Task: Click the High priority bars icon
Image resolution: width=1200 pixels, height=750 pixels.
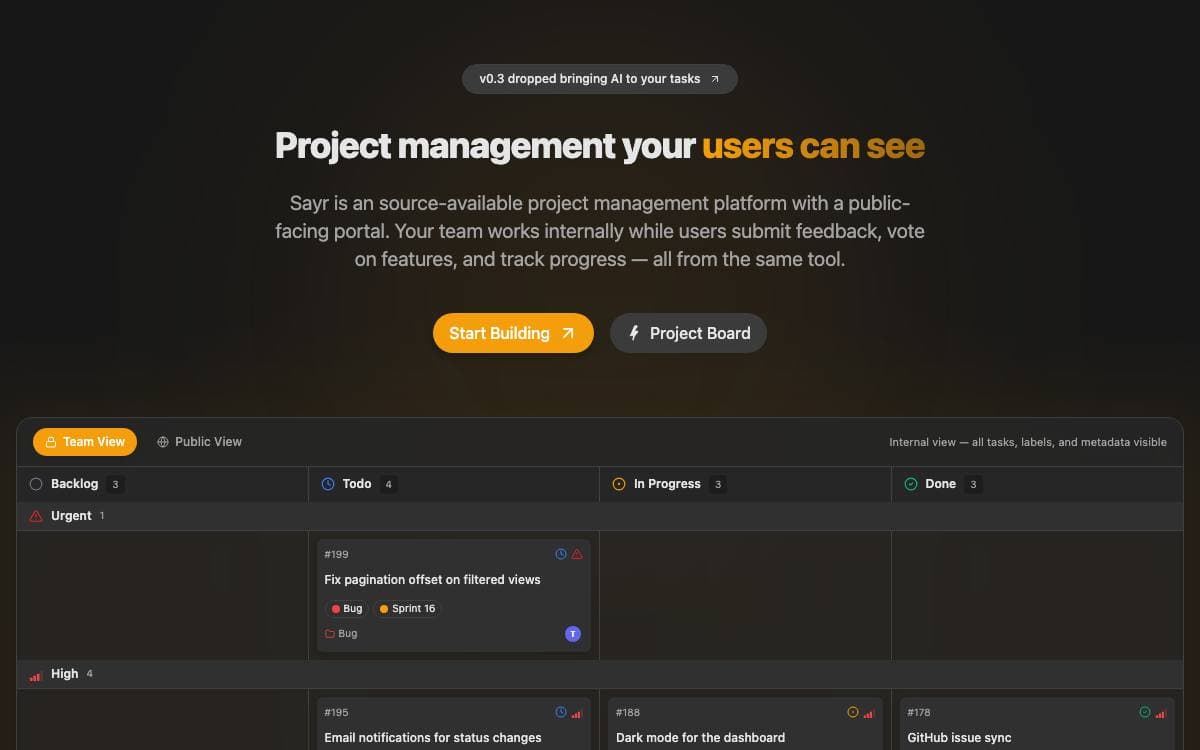Action: pyautogui.click(x=36, y=676)
